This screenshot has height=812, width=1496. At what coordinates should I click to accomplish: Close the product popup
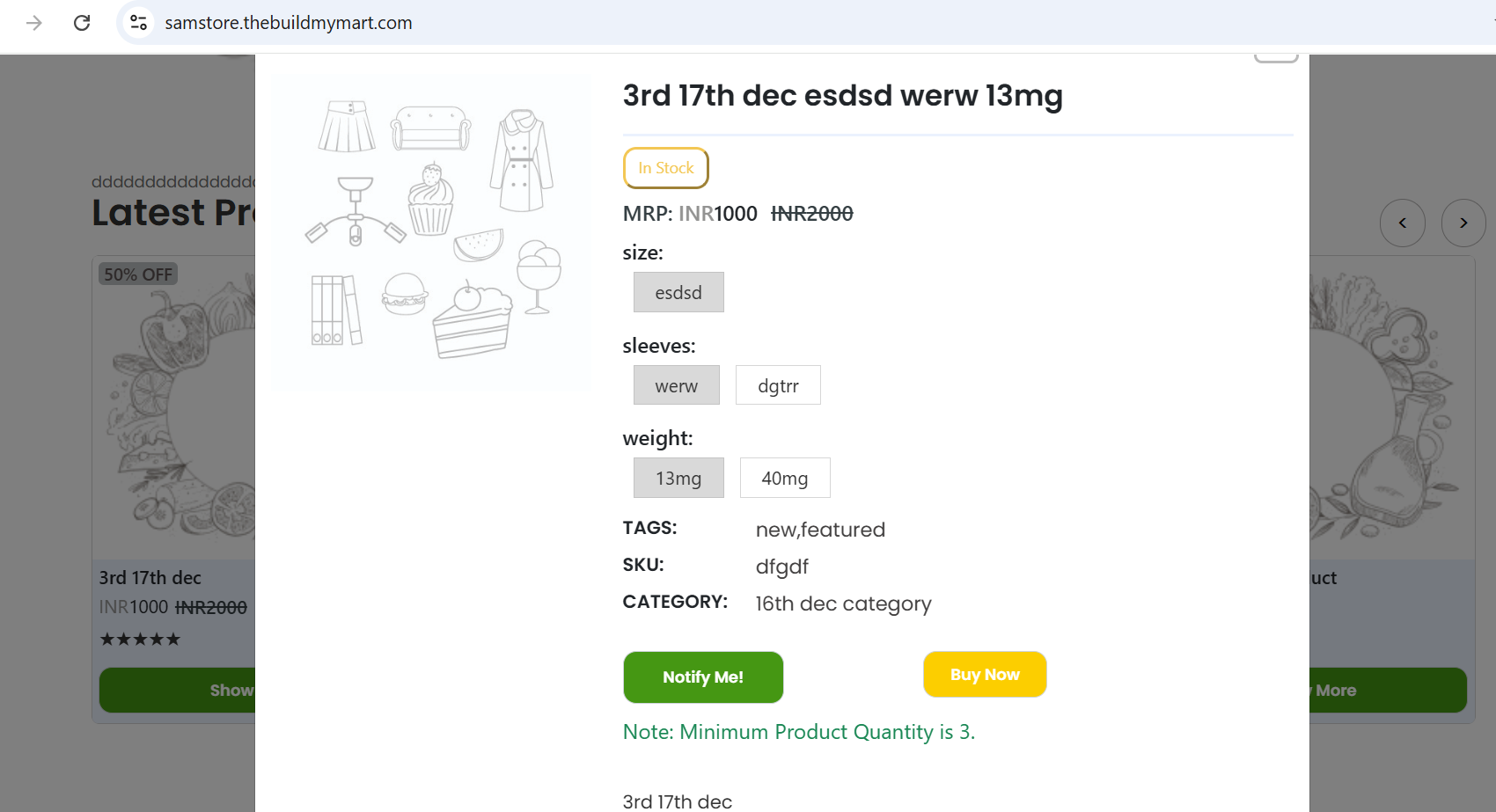click(x=1276, y=57)
